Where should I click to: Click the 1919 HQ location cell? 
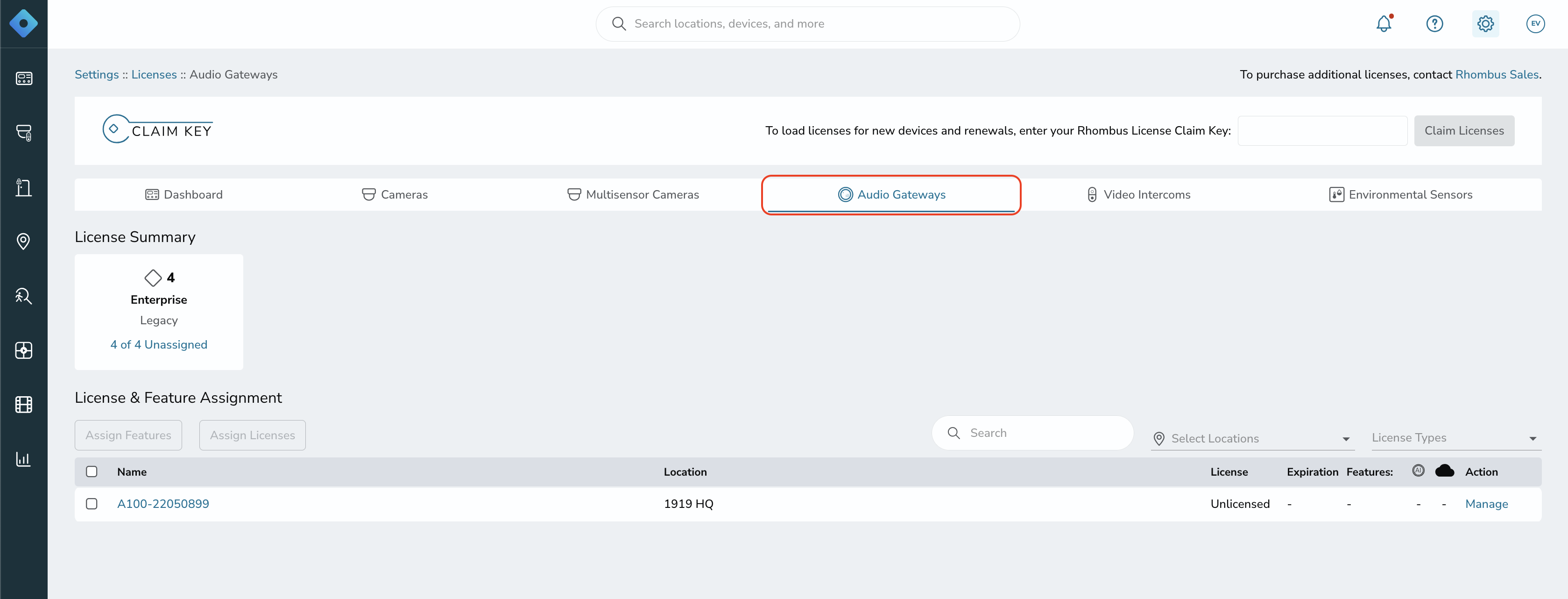[688, 504]
